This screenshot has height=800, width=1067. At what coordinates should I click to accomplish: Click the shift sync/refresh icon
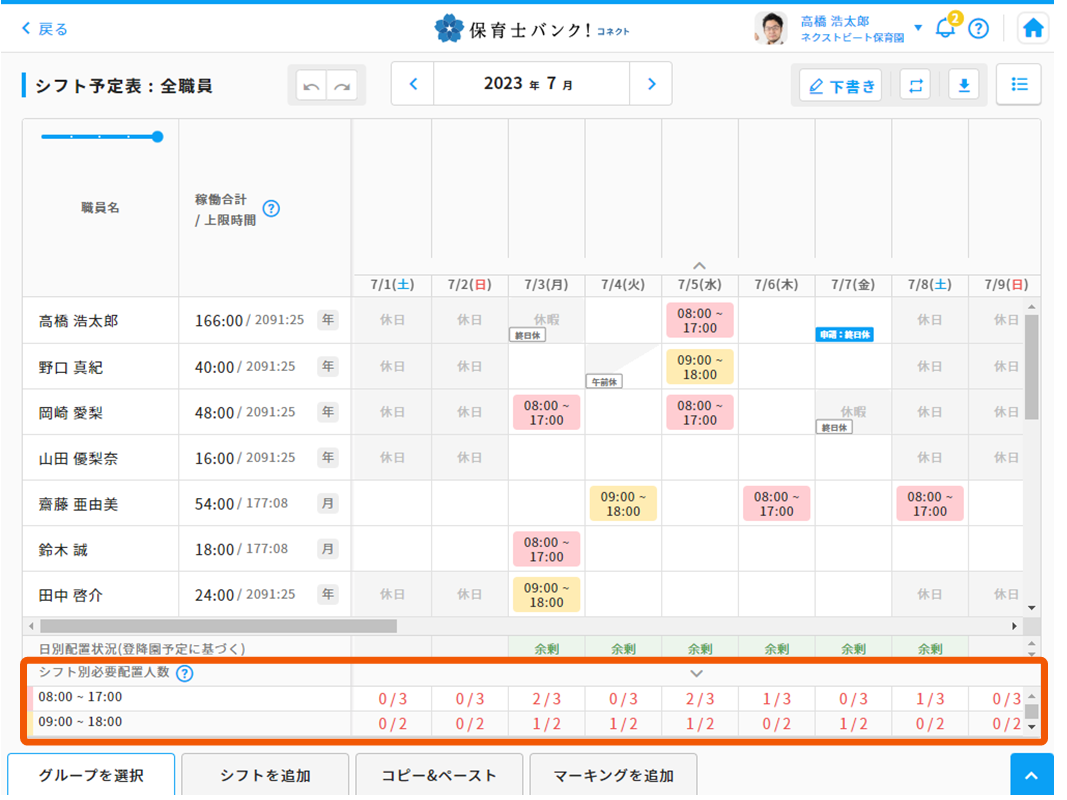tap(914, 85)
